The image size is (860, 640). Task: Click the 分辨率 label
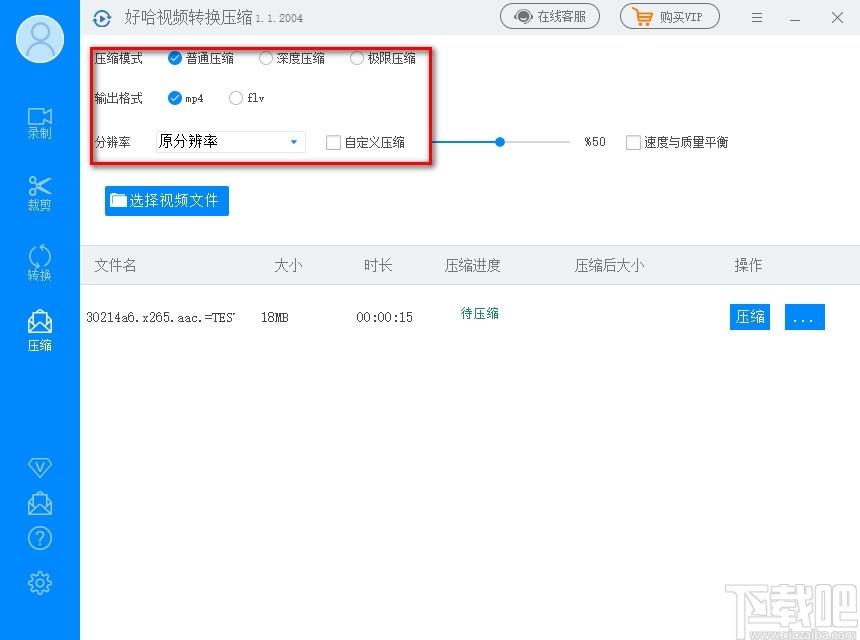(x=112, y=143)
